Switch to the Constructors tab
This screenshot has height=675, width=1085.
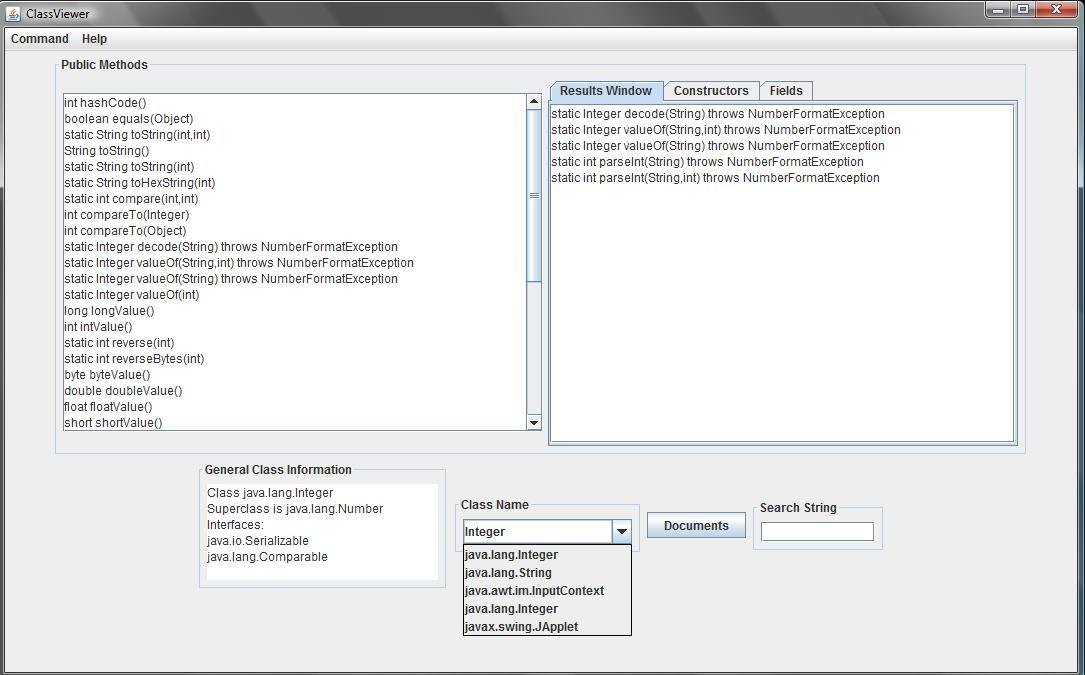711,90
